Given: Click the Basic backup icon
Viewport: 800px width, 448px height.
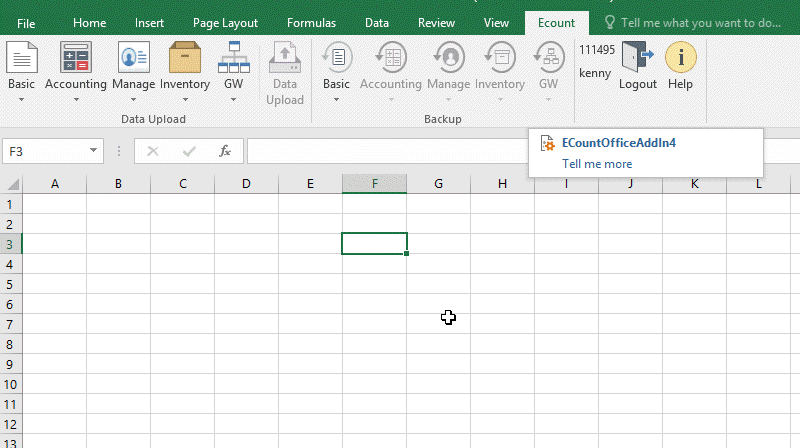Looking at the screenshot, I should [x=337, y=57].
